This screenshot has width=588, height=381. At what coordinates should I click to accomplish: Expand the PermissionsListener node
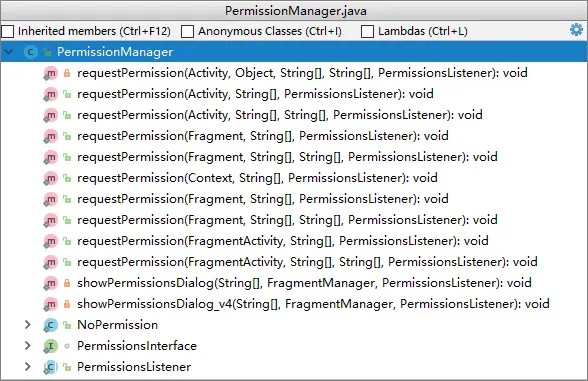27,367
